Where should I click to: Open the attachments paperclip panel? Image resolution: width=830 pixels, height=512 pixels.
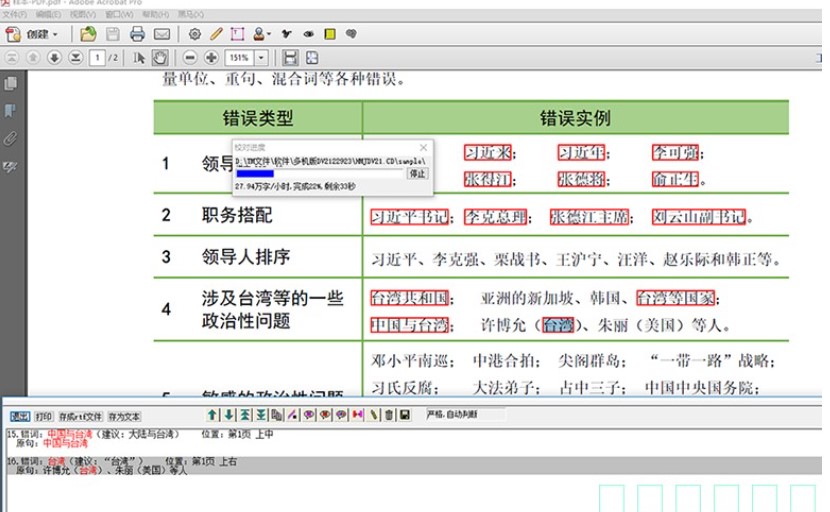(10, 139)
